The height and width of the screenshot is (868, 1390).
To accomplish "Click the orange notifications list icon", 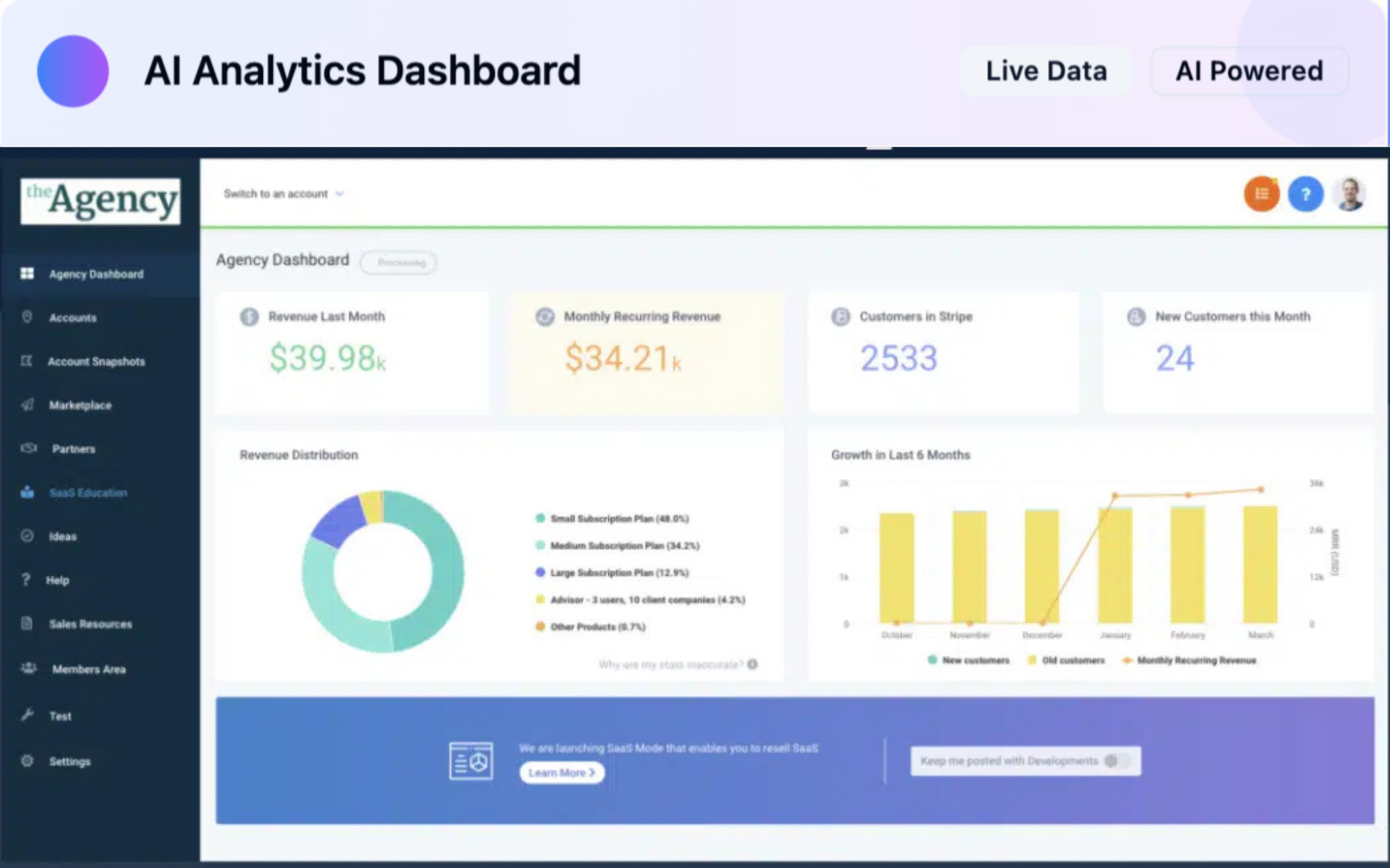I will tap(1261, 194).
